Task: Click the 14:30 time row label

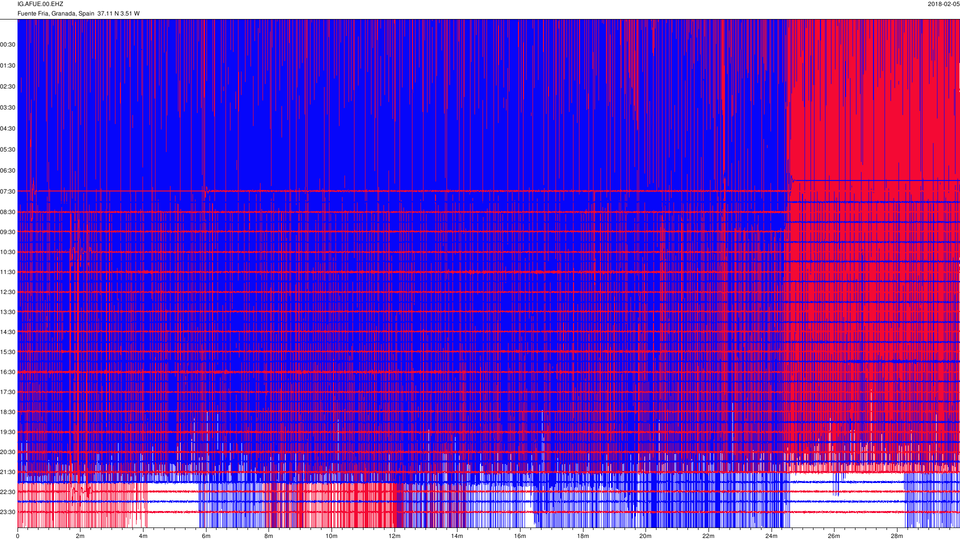Action: (8, 332)
